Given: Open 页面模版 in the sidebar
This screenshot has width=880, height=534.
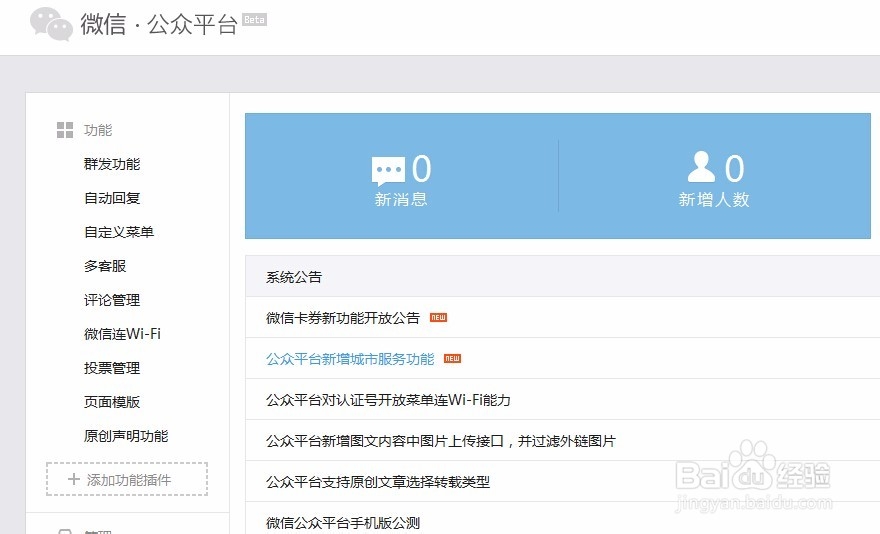Looking at the screenshot, I should 112,402.
